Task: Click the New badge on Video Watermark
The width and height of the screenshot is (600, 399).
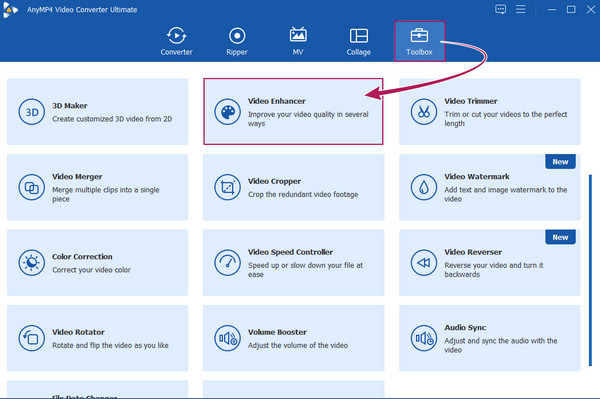Action: tap(560, 162)
